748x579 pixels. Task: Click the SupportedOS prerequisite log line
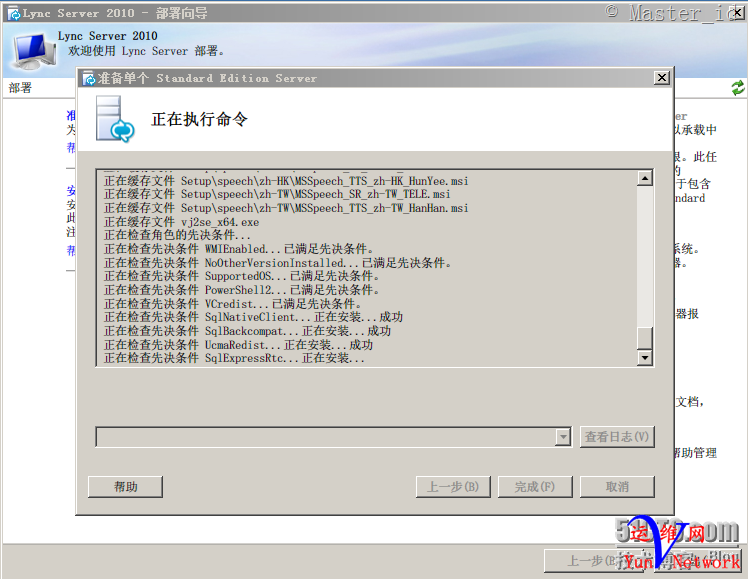[242, 276]
